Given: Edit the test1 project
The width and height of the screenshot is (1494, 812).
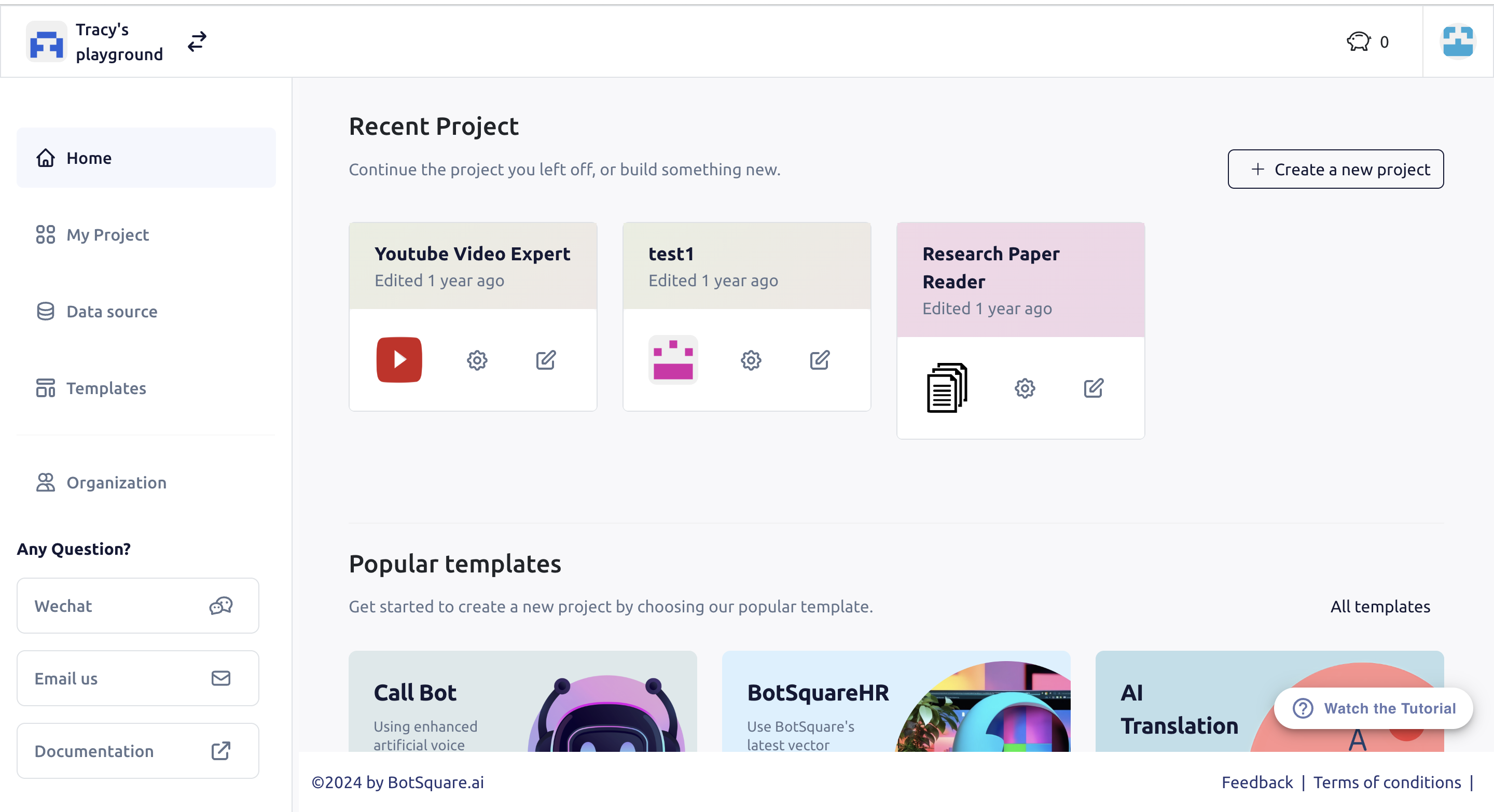Looking at the screenshot, I should point(820,360).
